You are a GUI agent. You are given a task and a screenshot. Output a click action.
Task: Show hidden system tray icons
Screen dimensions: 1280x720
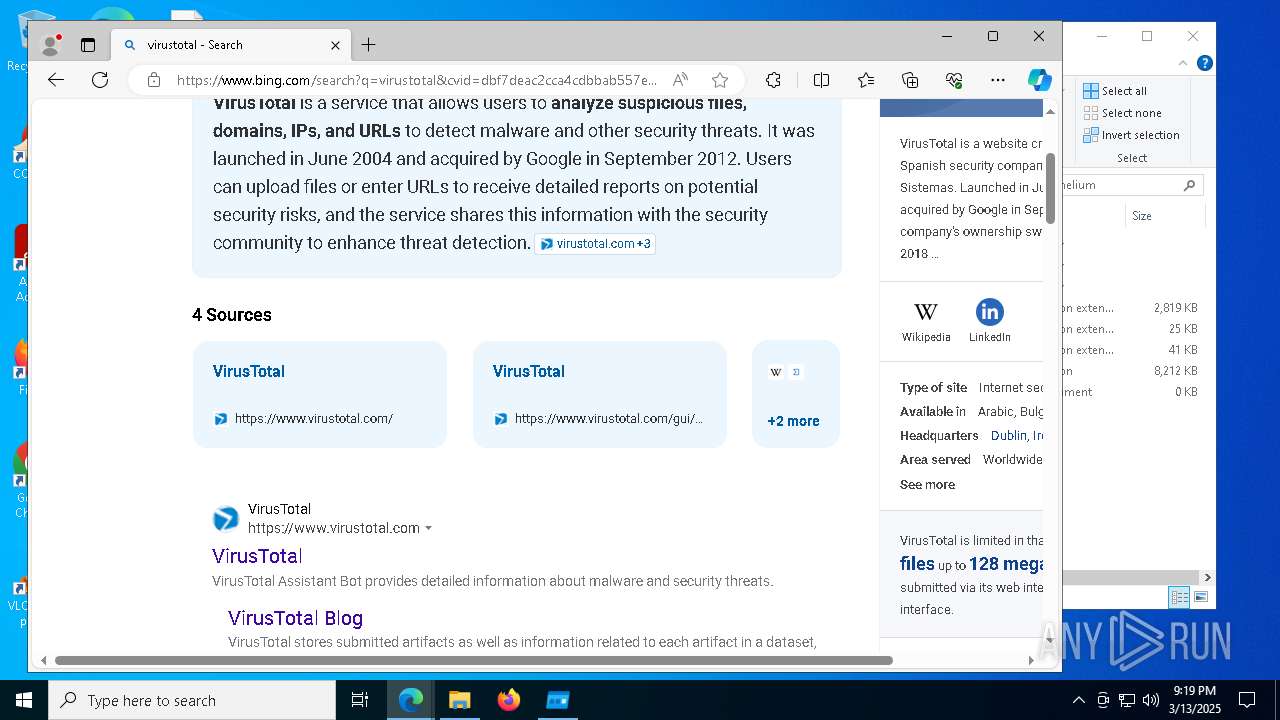pos(1078,700)
